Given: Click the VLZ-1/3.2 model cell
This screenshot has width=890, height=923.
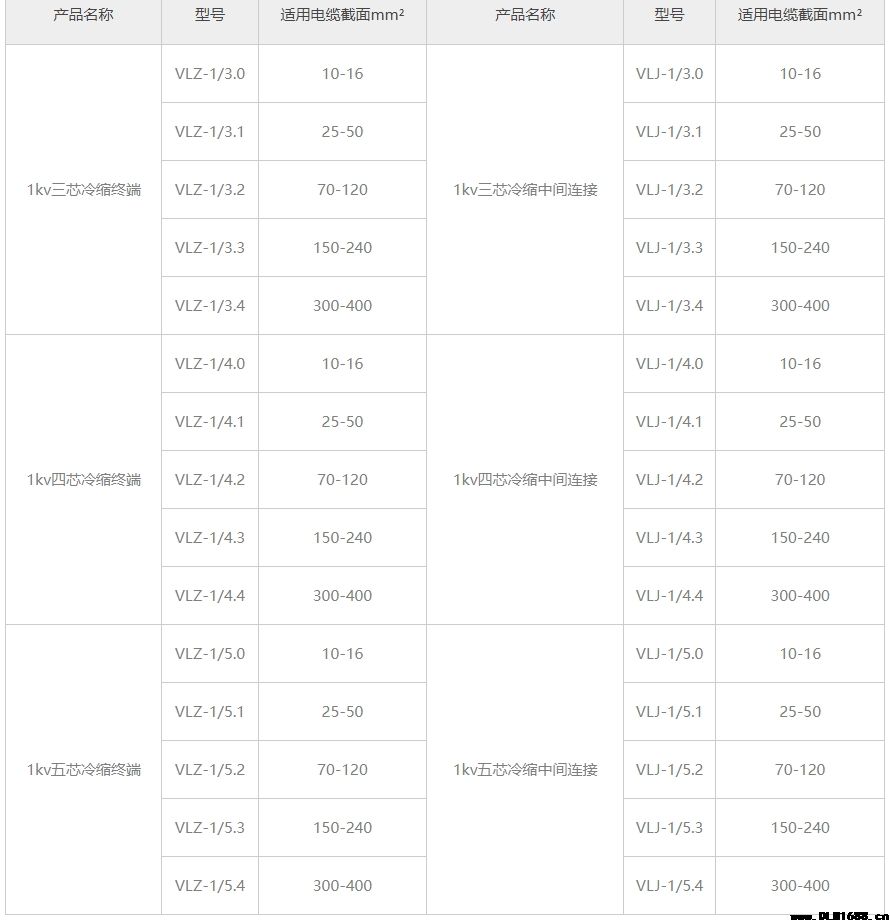Looking at the screenshot, I should pos(210,190).
